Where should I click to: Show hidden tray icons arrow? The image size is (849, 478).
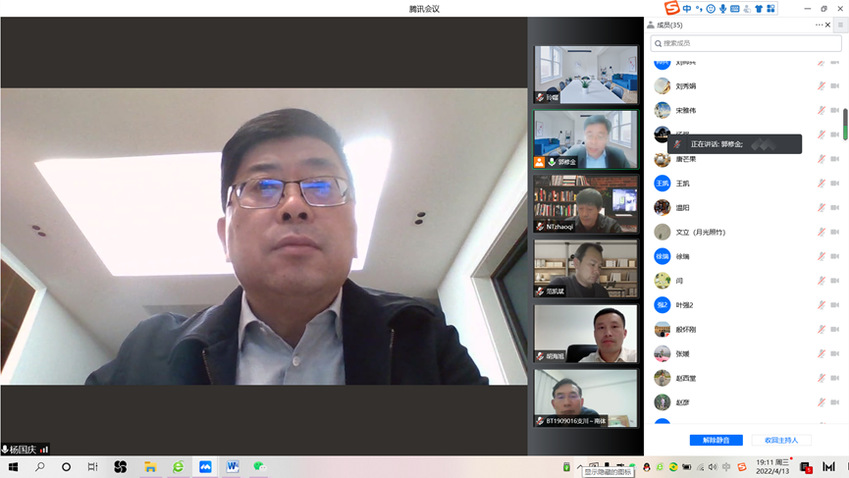(579, 467)
